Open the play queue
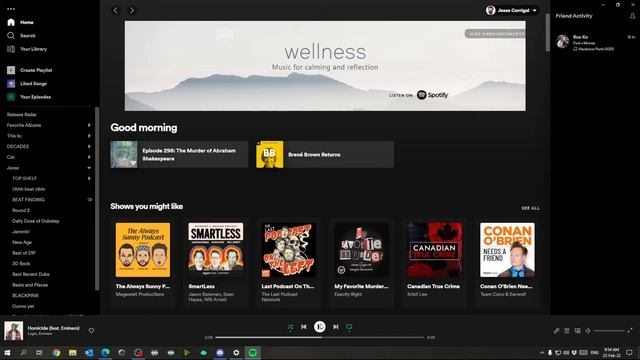The image size is (640, 360). (567, 331)
